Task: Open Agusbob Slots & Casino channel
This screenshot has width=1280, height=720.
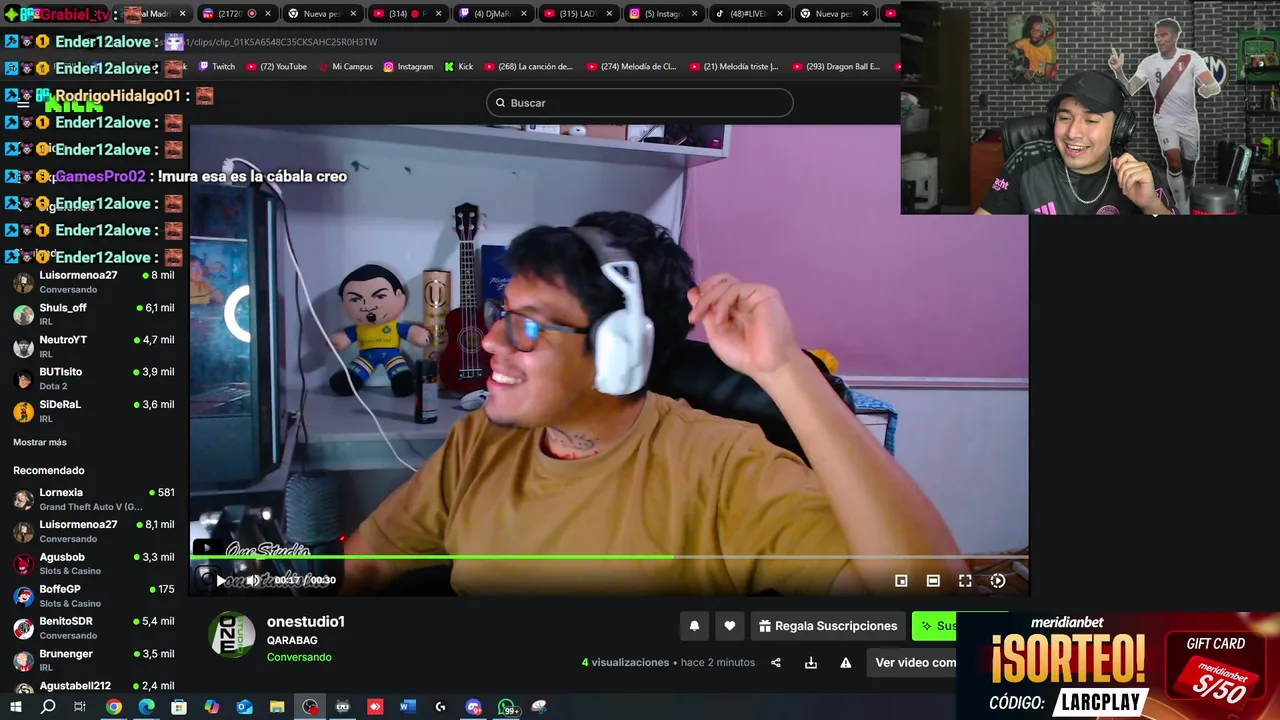Action: (x=94, y=563)
